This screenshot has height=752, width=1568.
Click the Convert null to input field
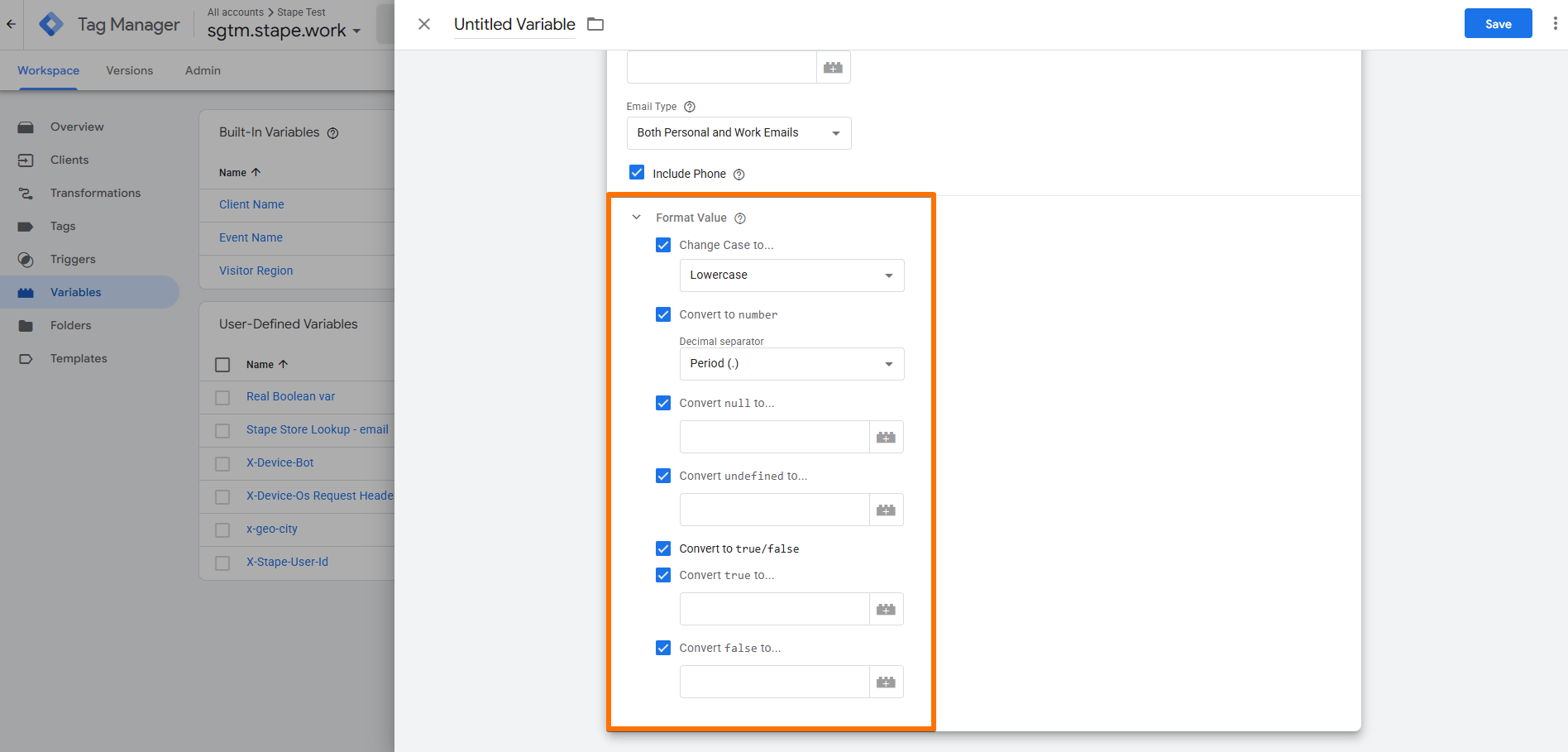tap(775, 437)
